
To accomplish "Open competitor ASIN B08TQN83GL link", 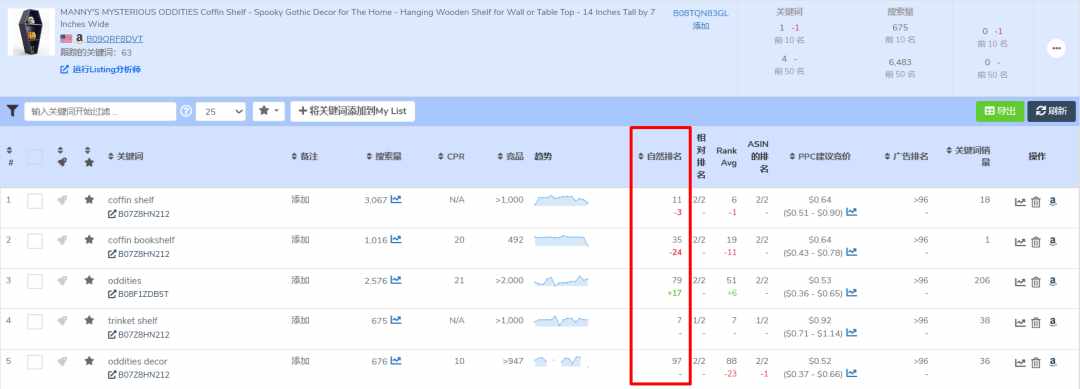I will (700, 13).
